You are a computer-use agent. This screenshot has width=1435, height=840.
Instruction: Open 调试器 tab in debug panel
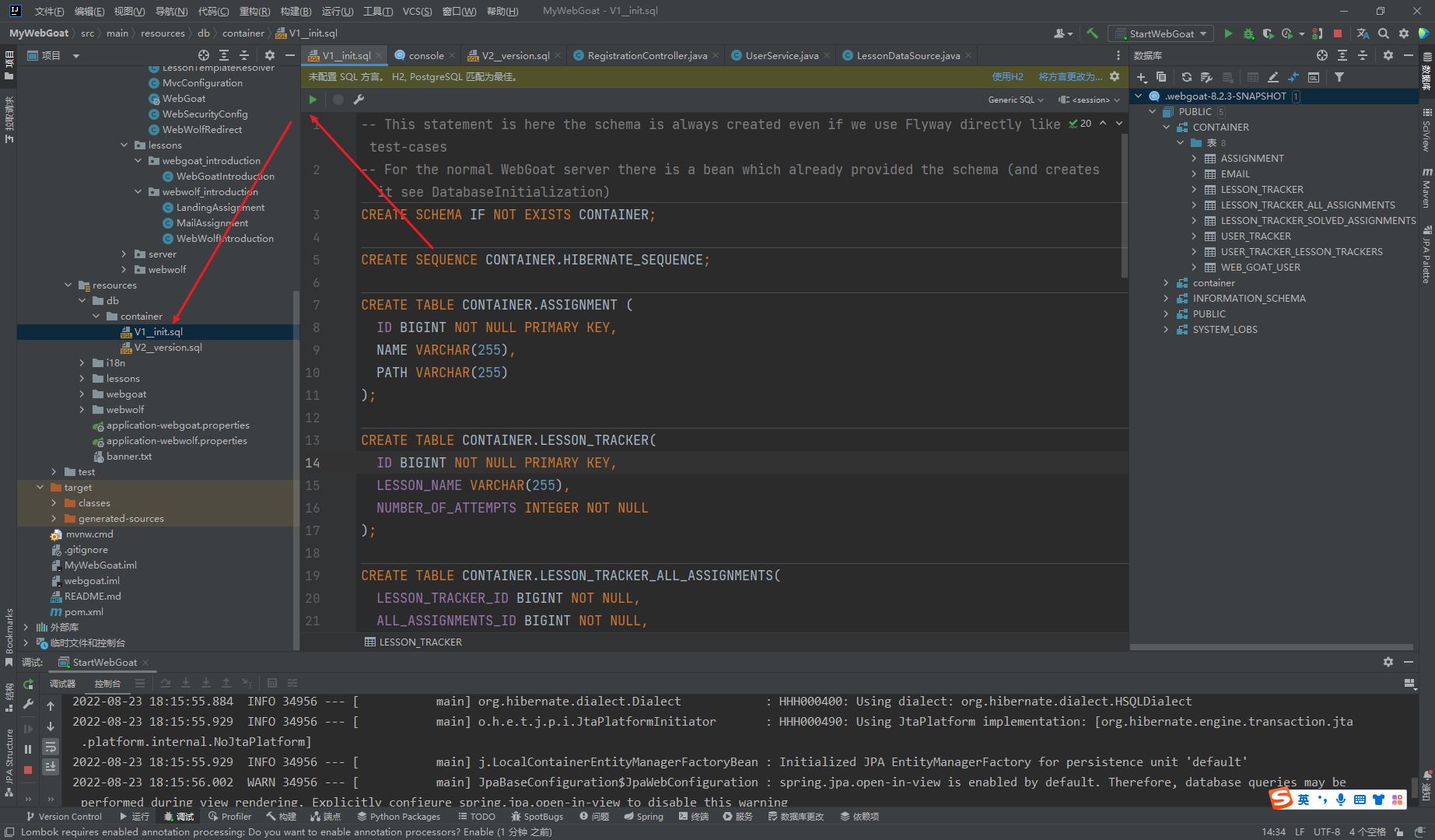(63, 684)
